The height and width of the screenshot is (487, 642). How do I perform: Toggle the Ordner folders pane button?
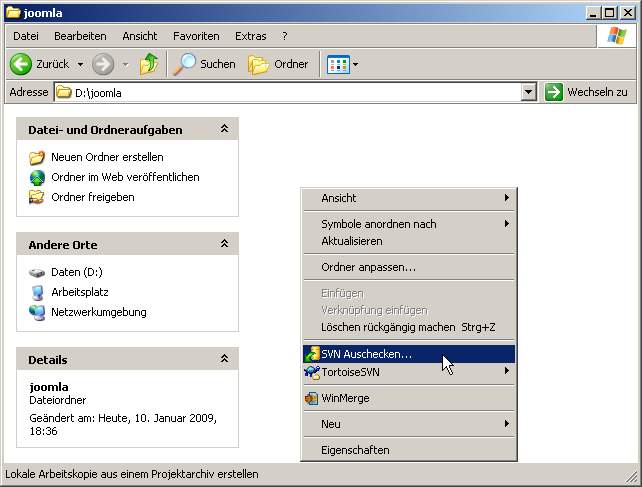click(278, 64)
